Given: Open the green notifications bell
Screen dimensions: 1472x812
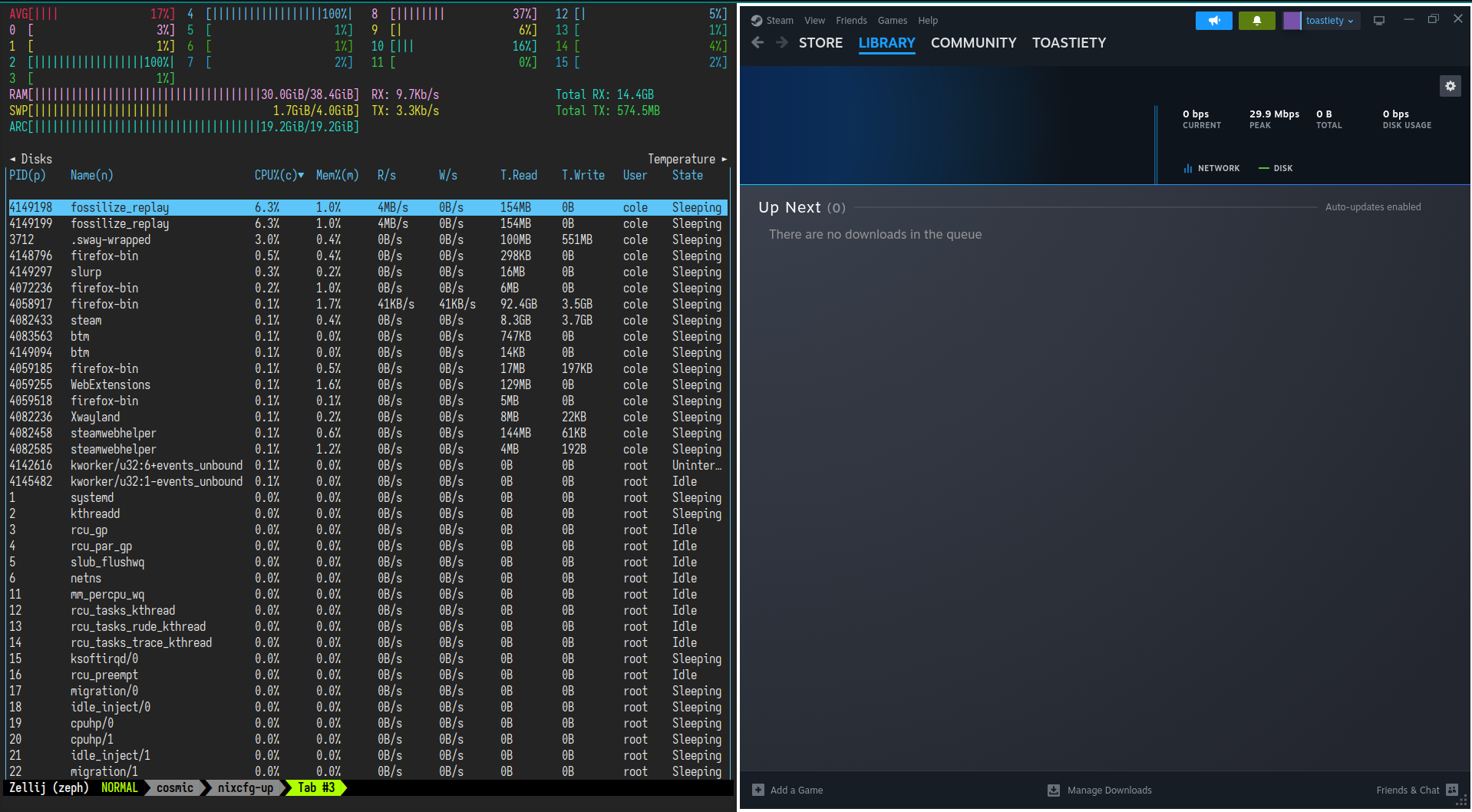Looking at the screenshot, I should coord(1256,21).
